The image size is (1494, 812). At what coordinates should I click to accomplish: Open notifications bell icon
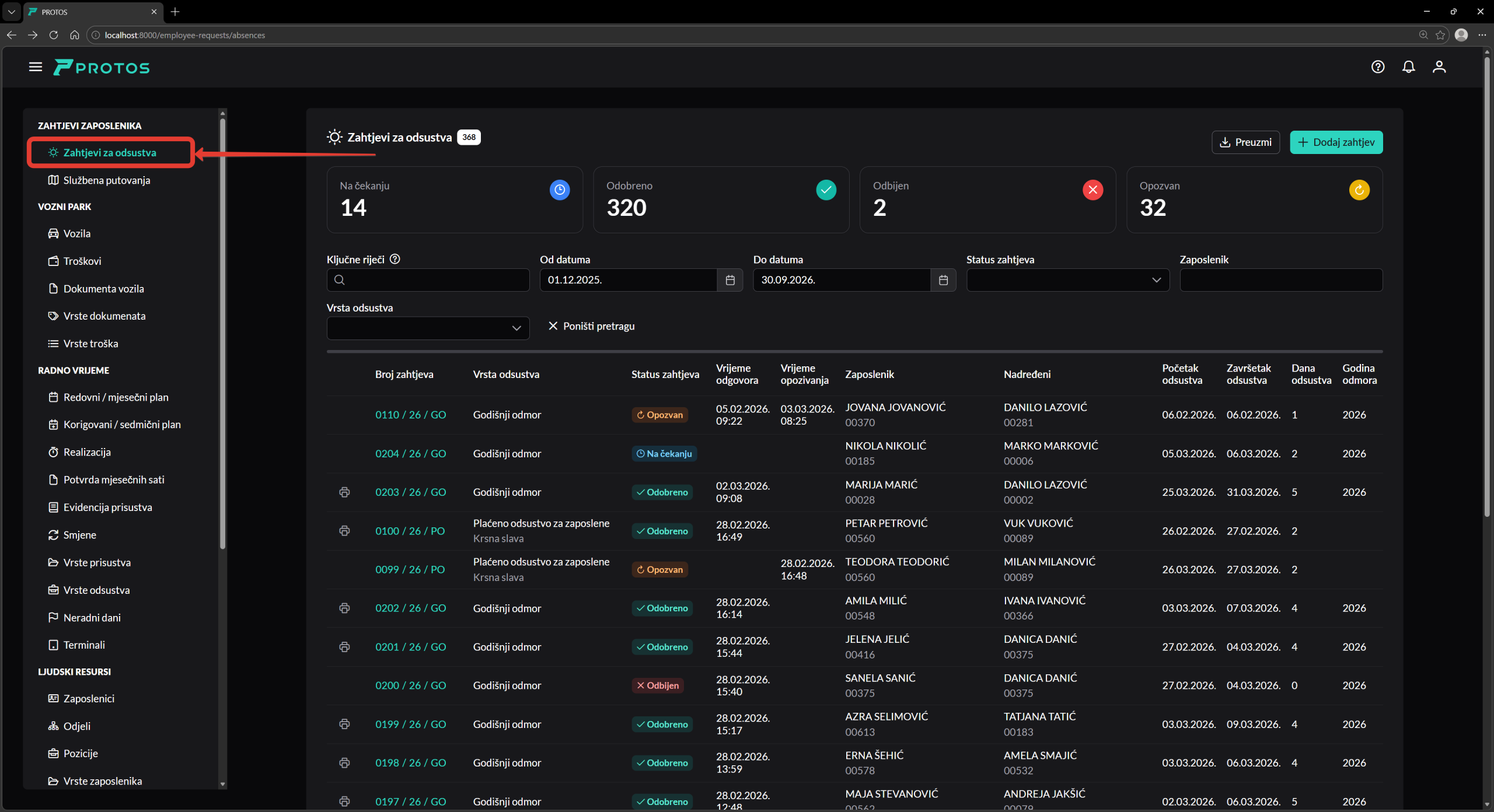(1408, 67)
